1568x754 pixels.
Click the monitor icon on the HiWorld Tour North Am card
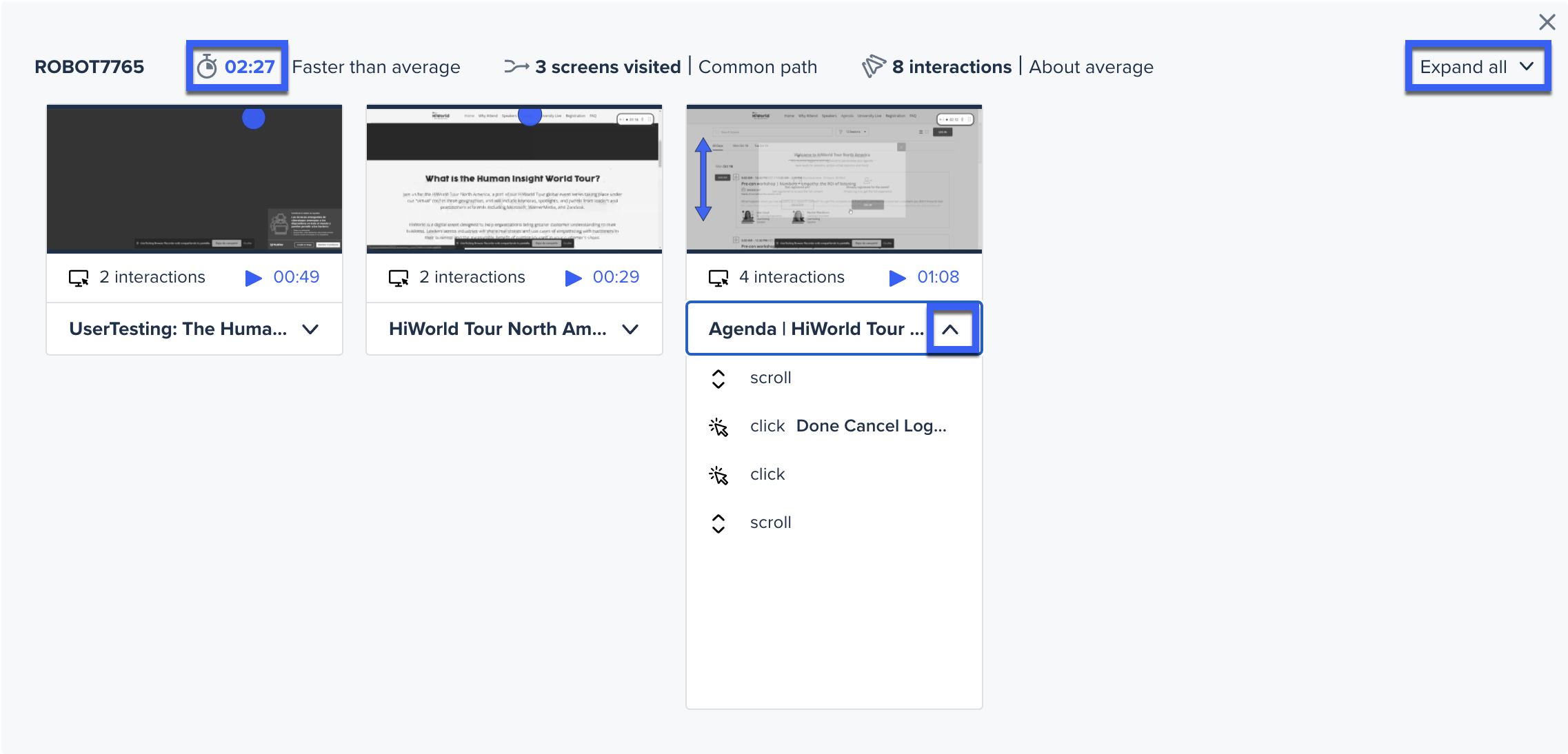[x=399, y=278]
